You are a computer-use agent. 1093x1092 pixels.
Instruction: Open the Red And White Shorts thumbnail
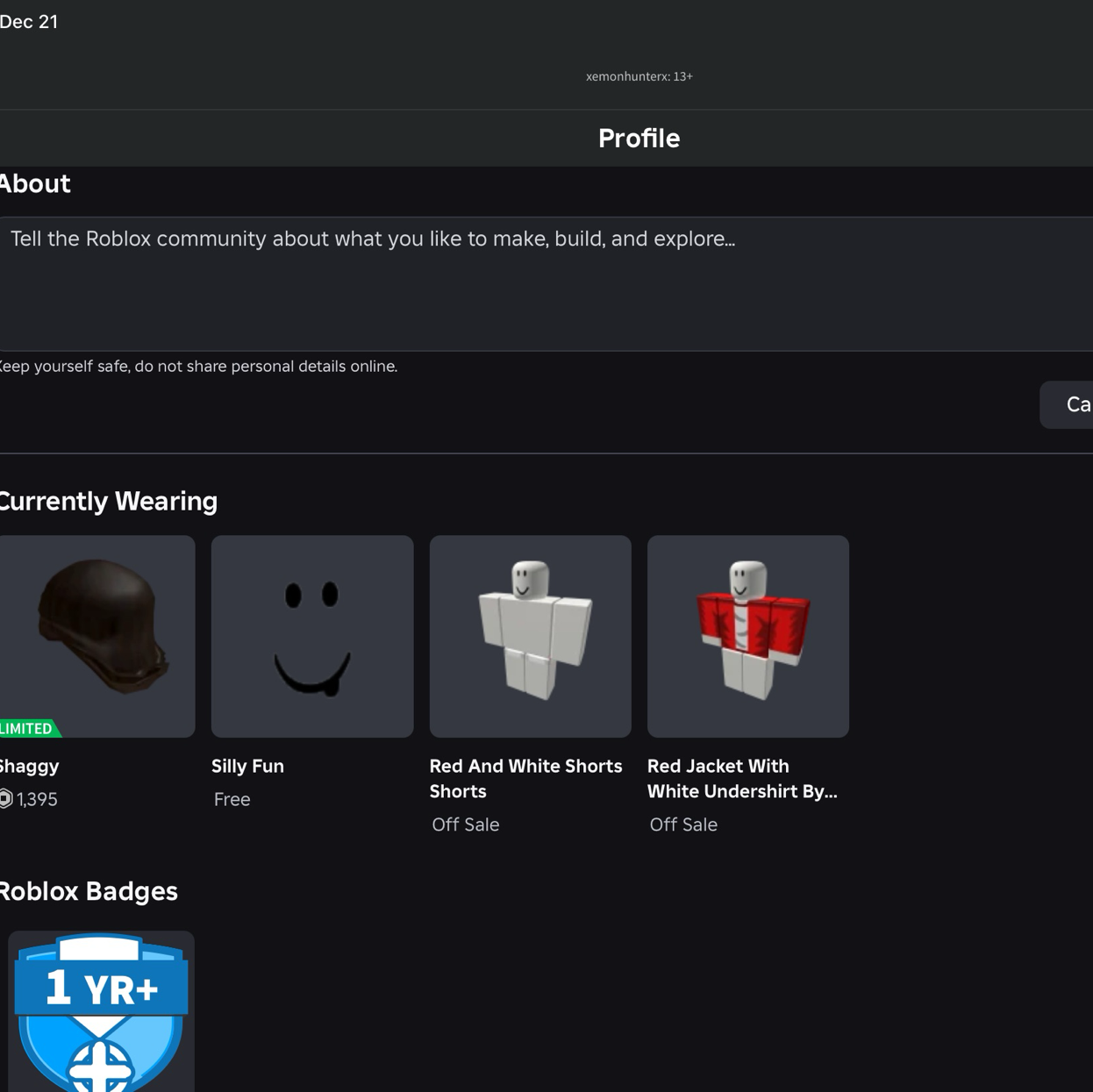[x=530, y=636]
